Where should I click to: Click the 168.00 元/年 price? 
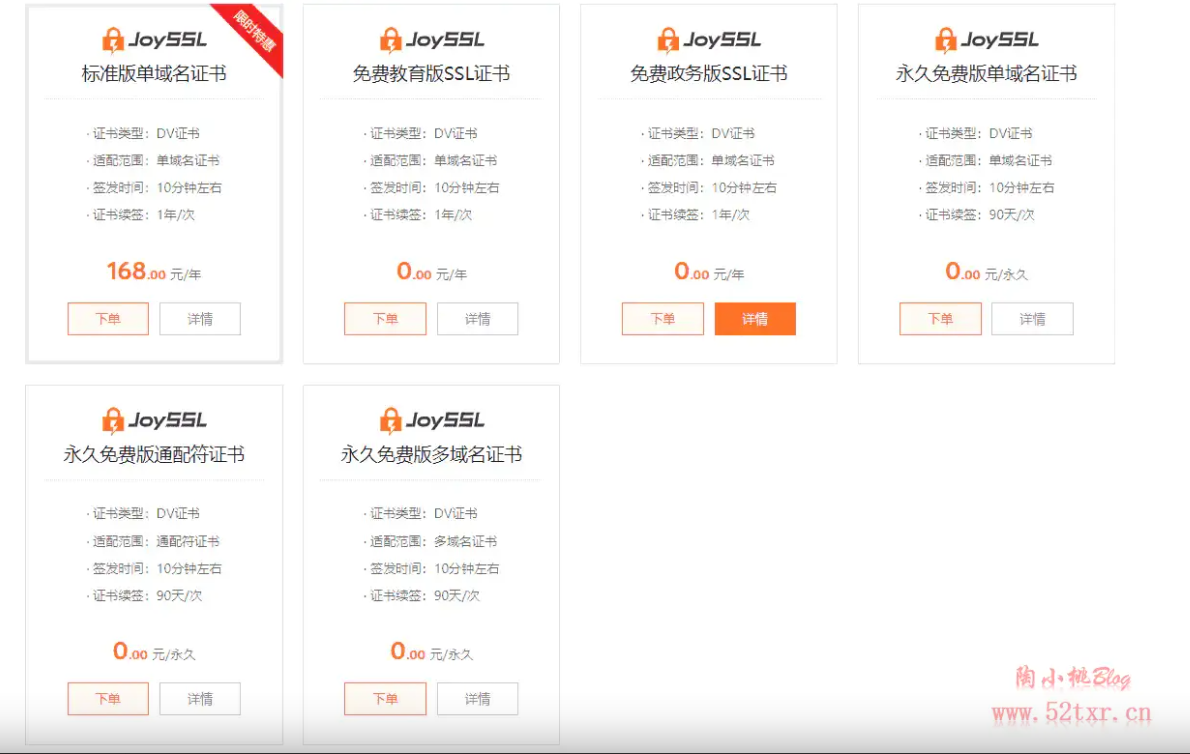point(154,271)
